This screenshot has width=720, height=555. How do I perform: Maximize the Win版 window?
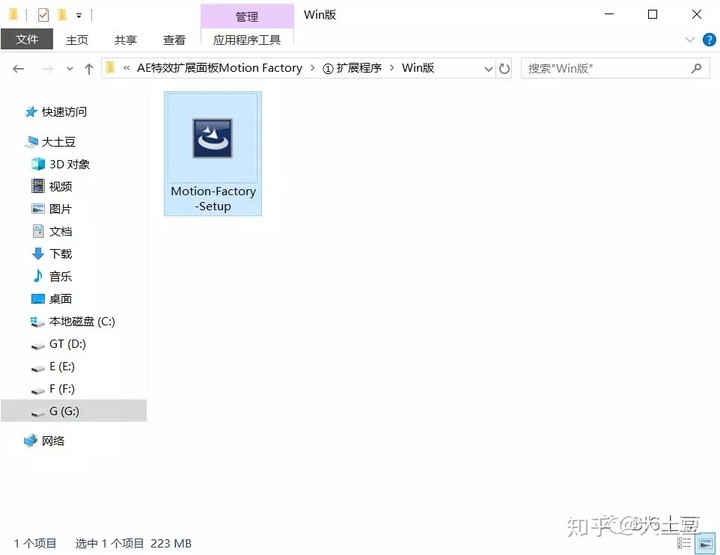(652, 15)
